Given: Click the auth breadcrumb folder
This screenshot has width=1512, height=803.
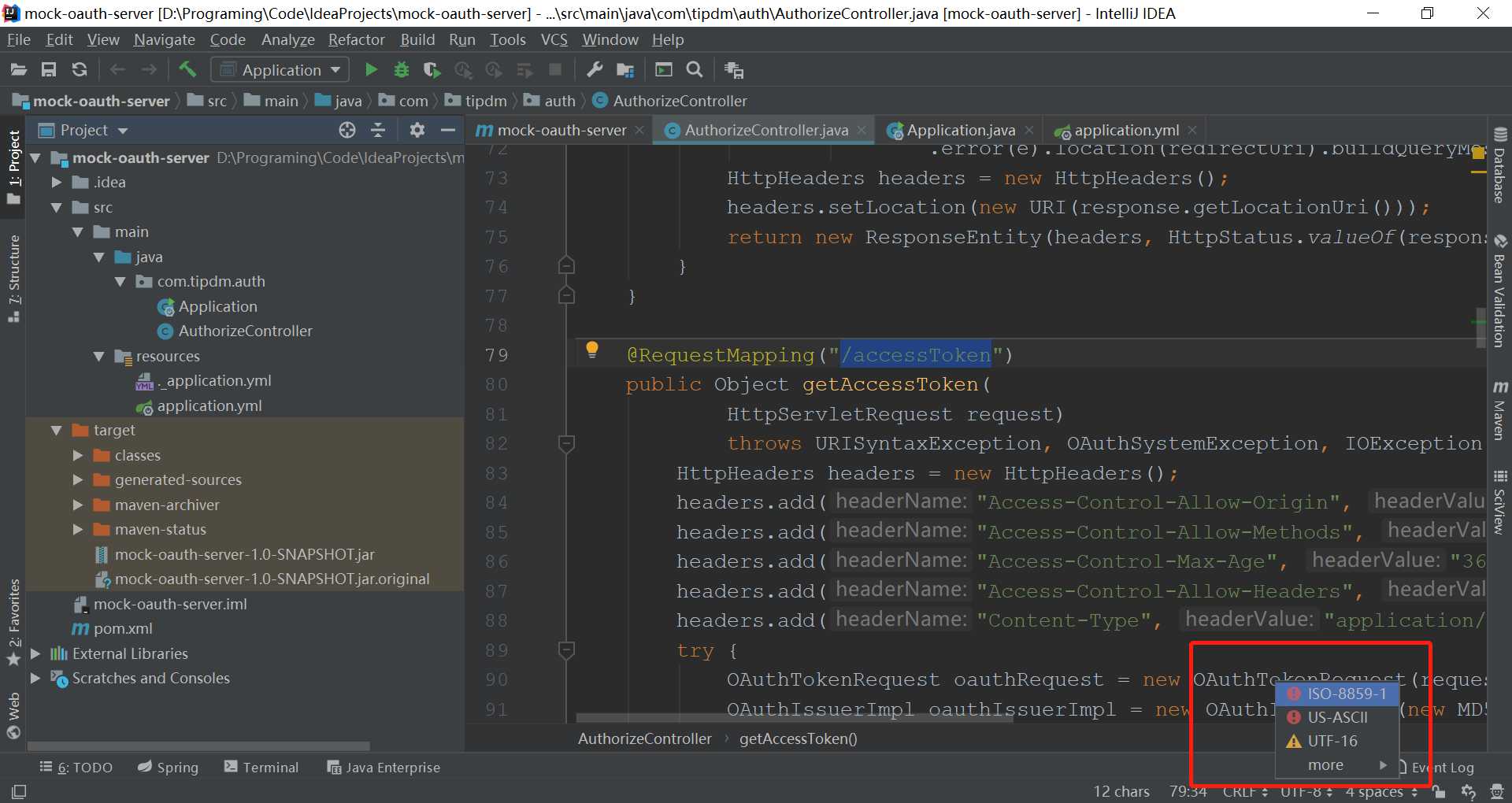Looking at the screenshot, I should click(x=550, y=101).
